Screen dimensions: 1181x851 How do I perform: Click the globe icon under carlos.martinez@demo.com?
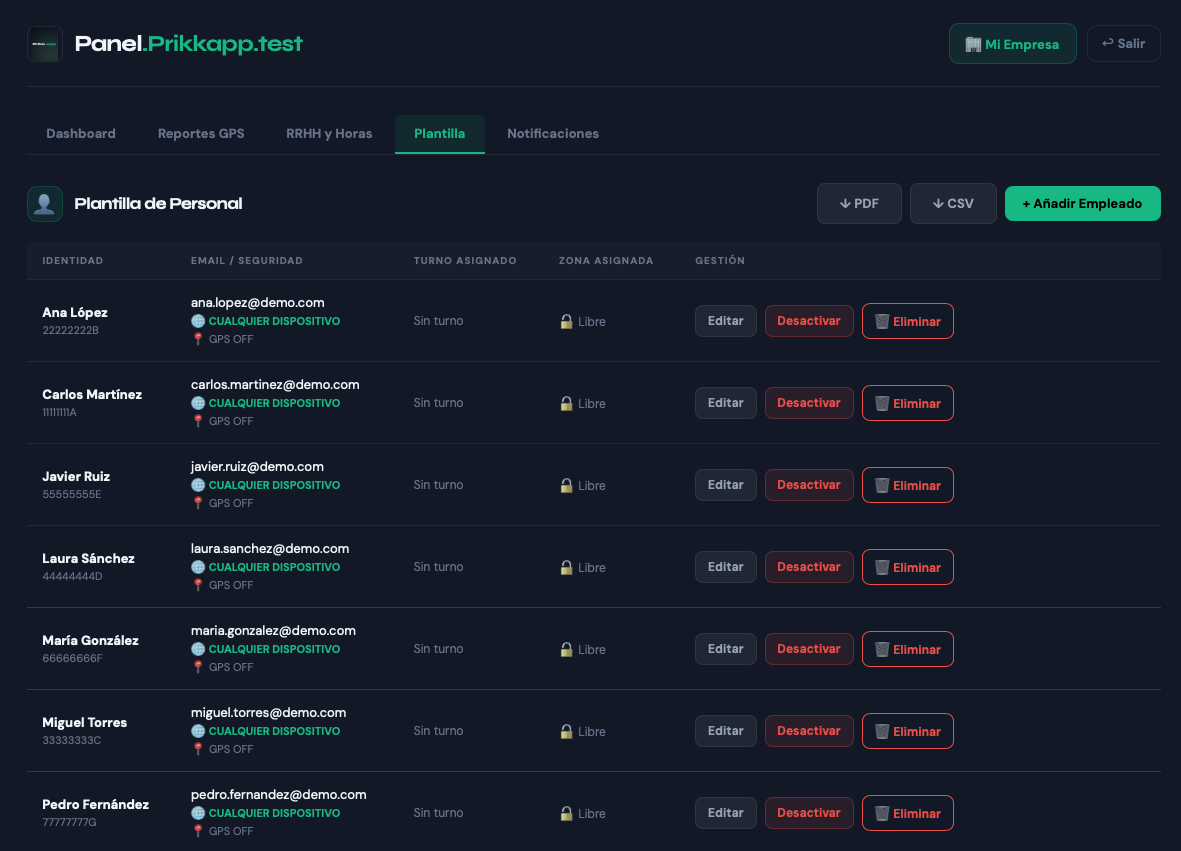(x=198, y=404)
